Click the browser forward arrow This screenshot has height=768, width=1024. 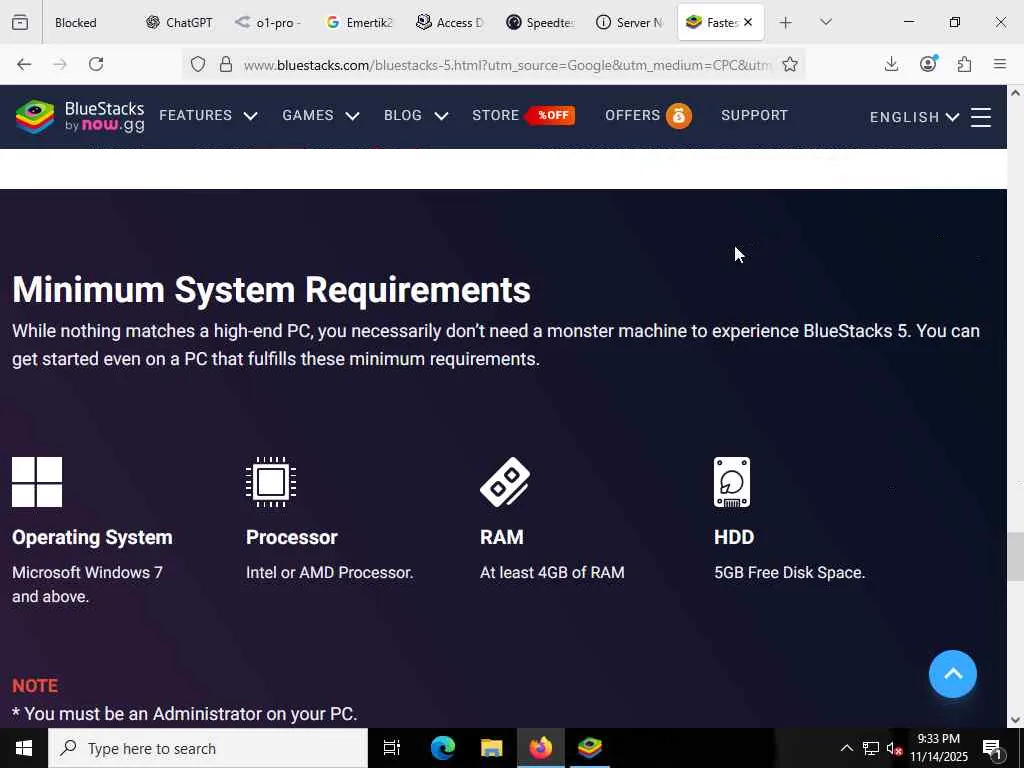pyautogui.click(x=60, y=64)
